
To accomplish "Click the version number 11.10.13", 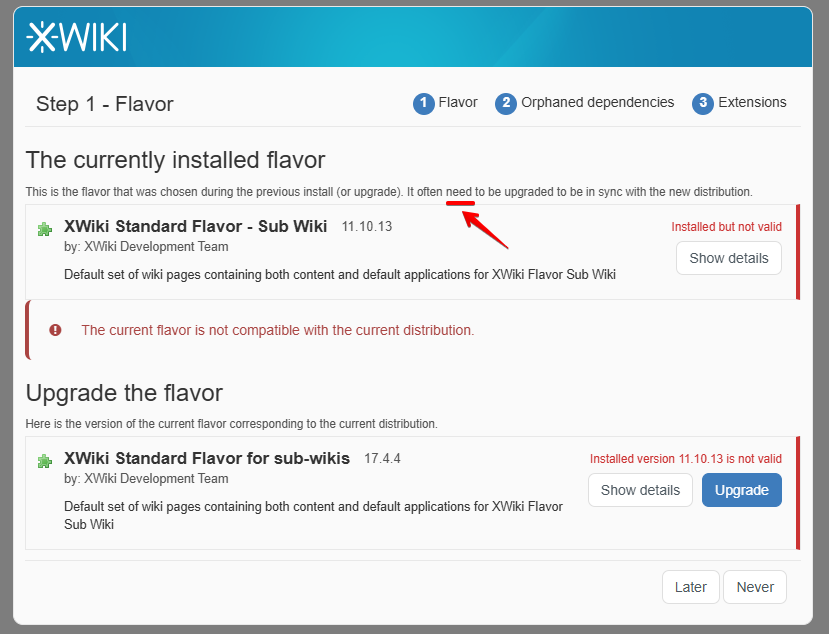I will point(367,227).
